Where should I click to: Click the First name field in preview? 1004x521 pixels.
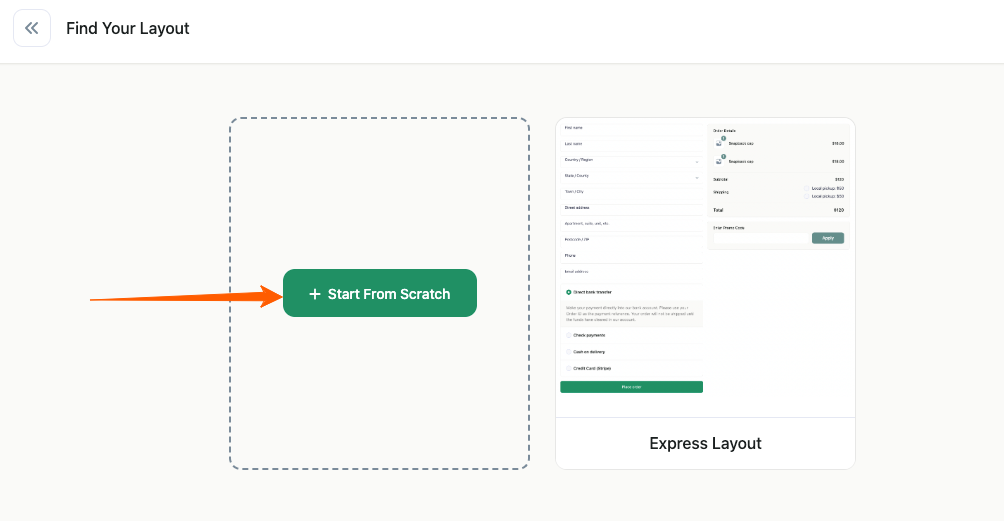coord(630,128)
